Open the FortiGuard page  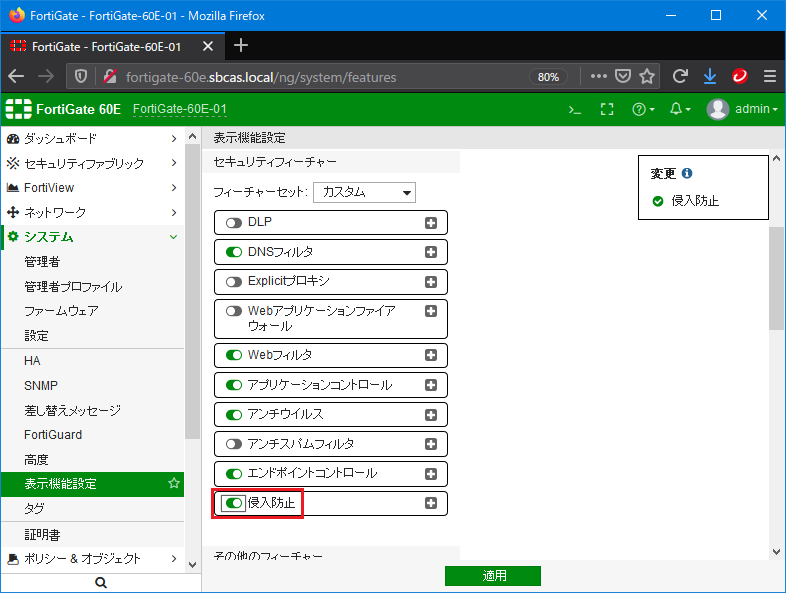click(53, 435)
